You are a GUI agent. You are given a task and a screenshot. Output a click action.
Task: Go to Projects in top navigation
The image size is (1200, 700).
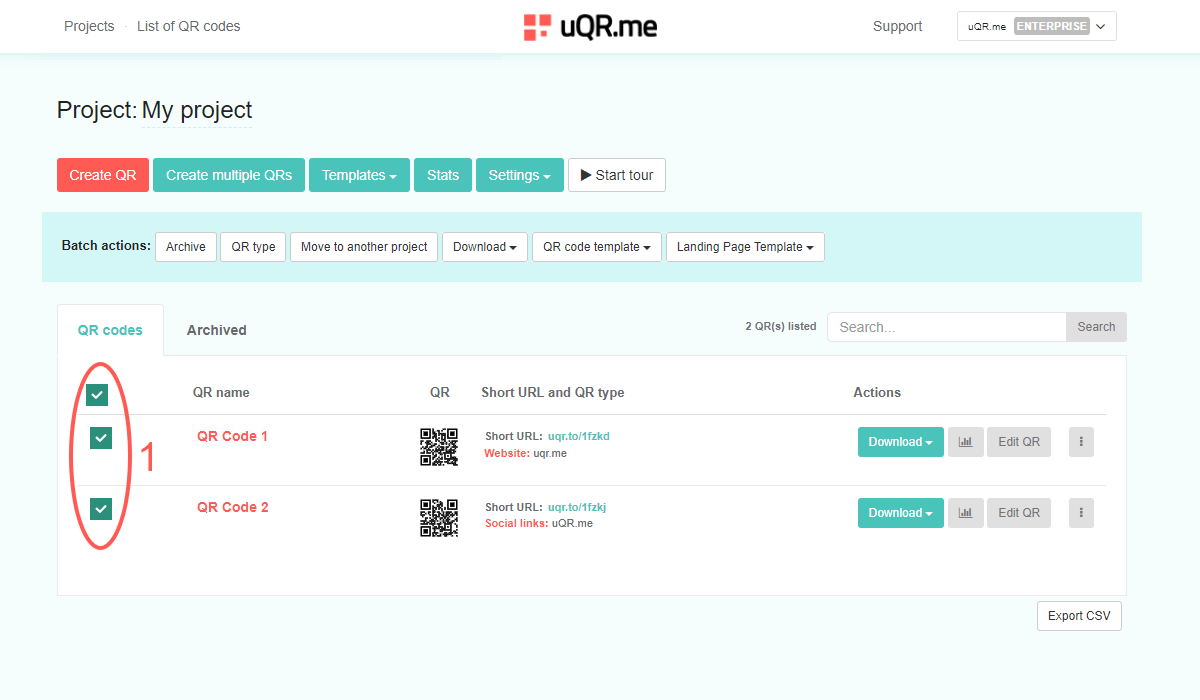[x=89, y=26]
